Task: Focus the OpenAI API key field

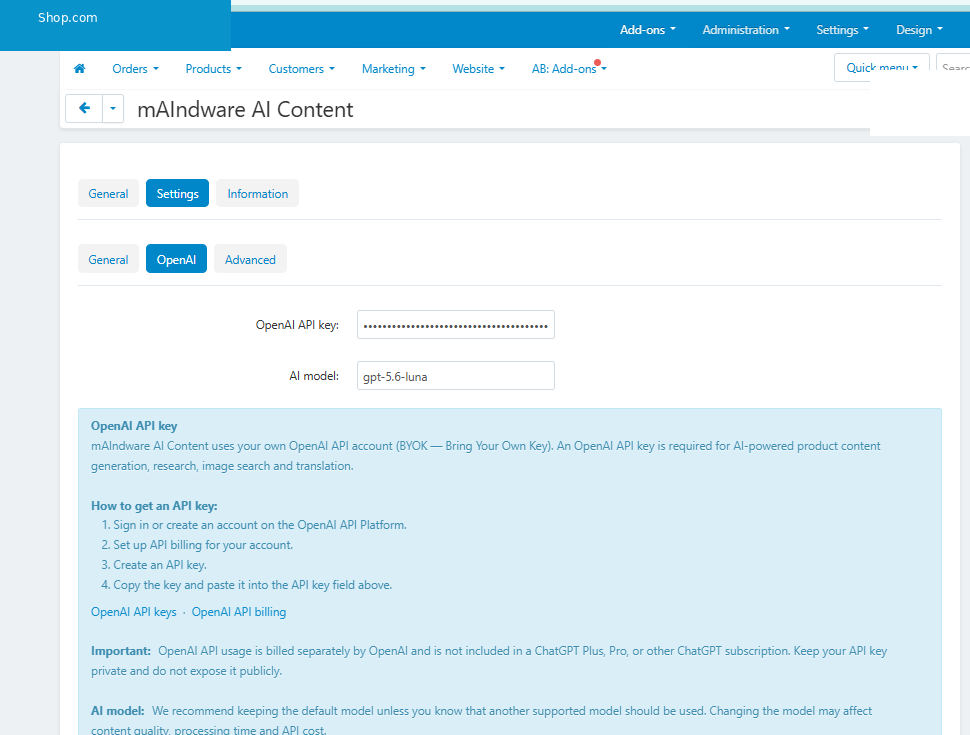Action: point(456,325)
